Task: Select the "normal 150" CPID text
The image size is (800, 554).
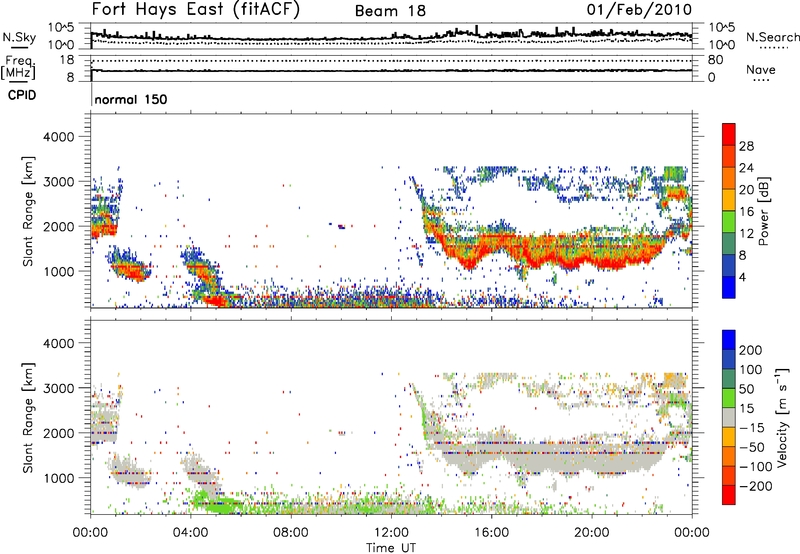Action: [x=131, y=99]
